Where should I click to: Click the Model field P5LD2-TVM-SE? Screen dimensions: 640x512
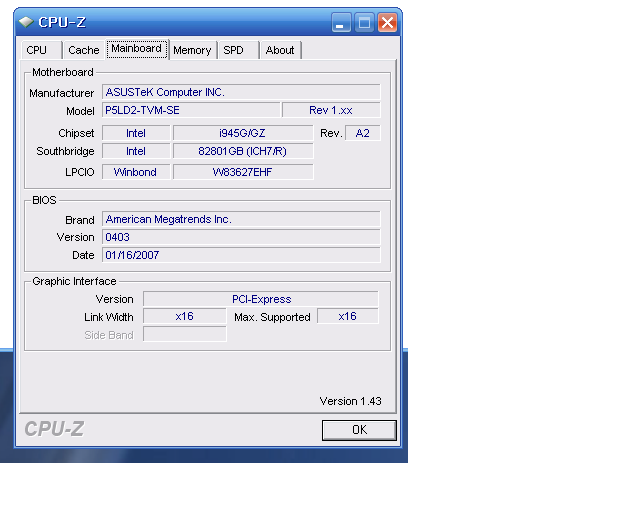coord(191,110)
